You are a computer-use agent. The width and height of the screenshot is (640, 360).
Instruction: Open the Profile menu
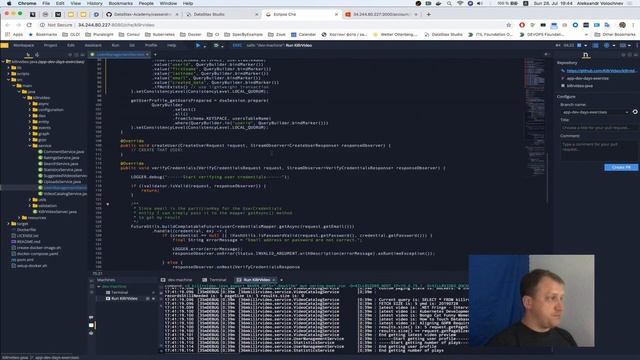(x=151, y=45)
